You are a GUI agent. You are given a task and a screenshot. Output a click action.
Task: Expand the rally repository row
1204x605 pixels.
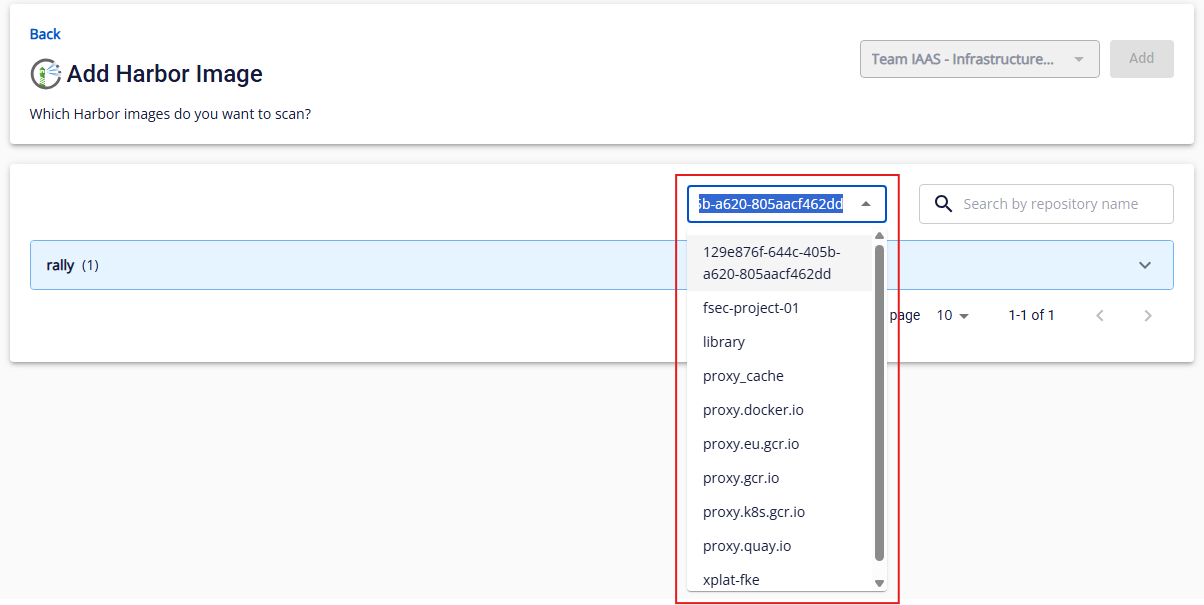tap(1145, 265)
